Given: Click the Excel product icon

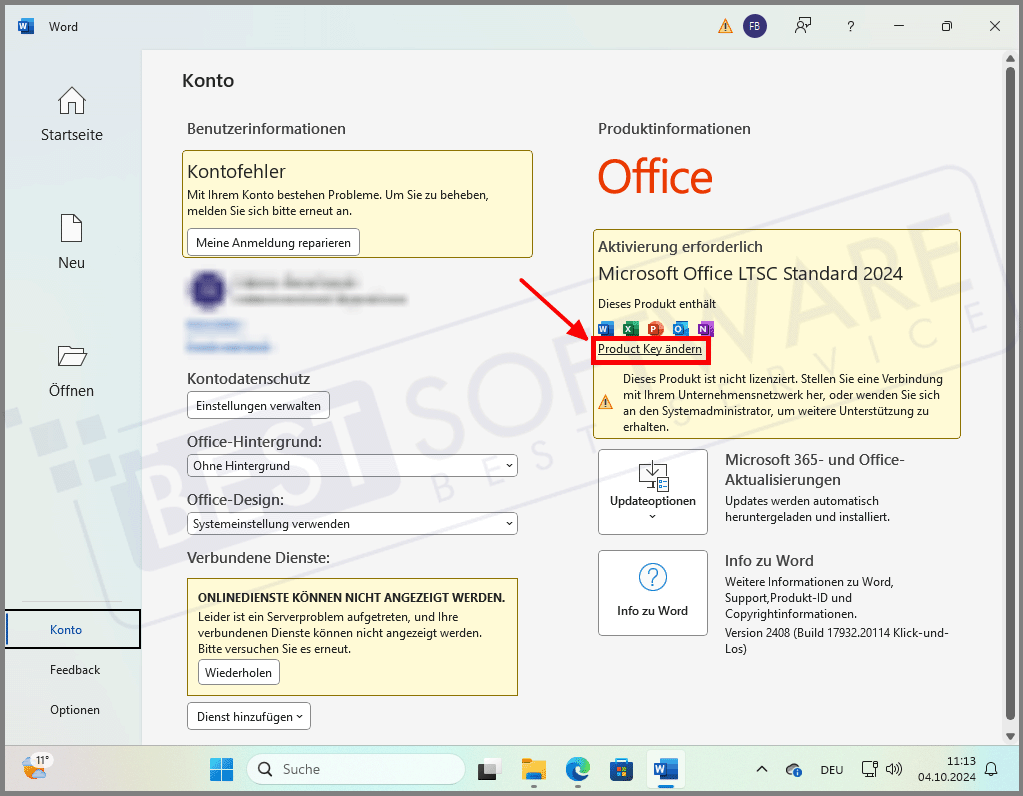Looking at the screenshot, I should coord(630,328).
